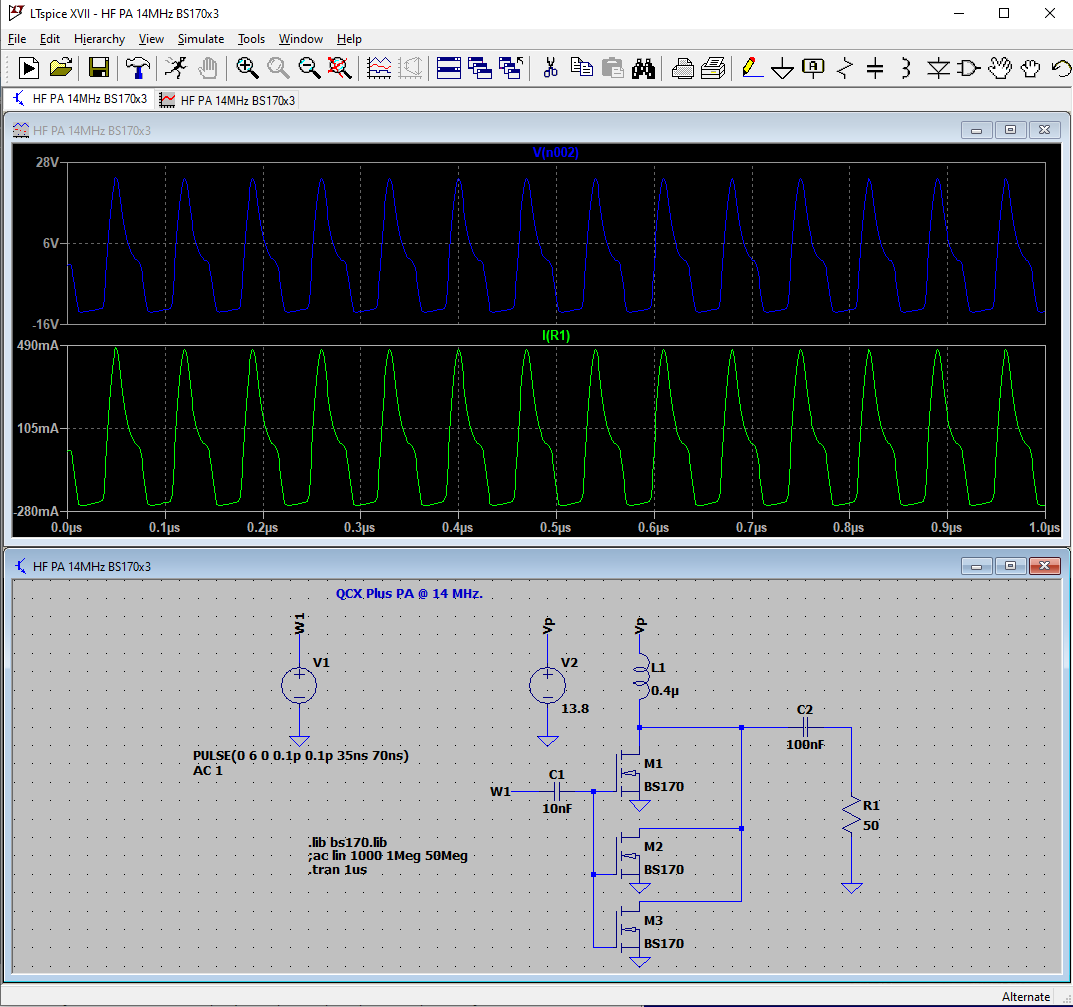Viewport: 1073px width, 1007px height.
Task: Click the PULSE source definition text
Action: 301,756
